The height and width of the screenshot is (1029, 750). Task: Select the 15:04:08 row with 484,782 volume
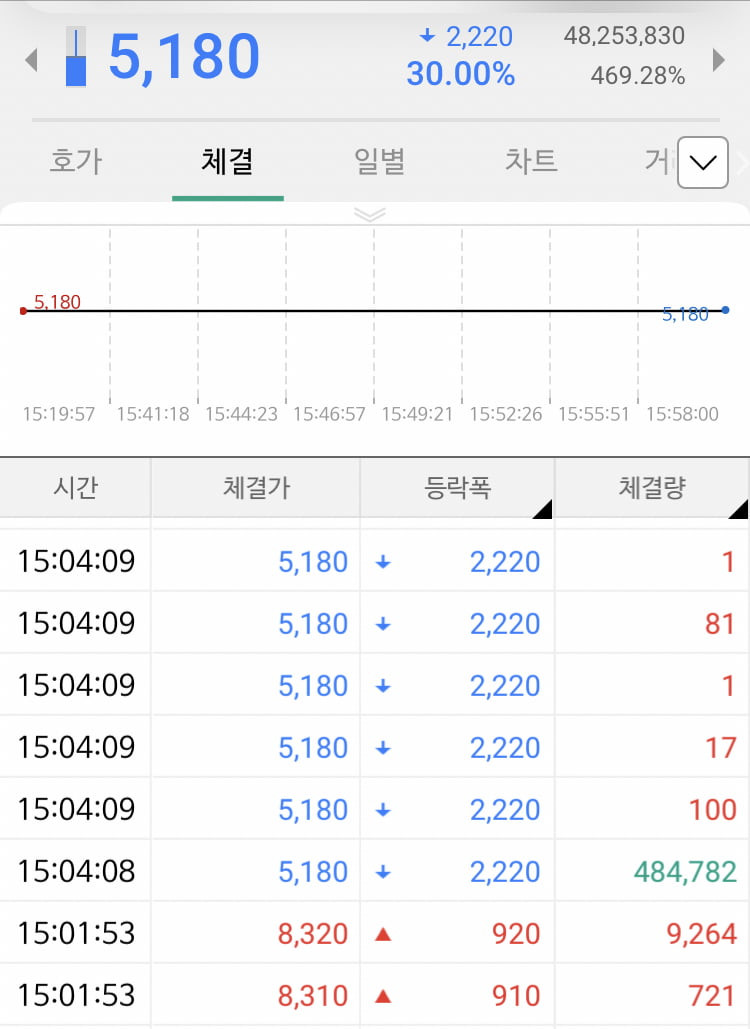pyautogui.click(x=375, y=872)
